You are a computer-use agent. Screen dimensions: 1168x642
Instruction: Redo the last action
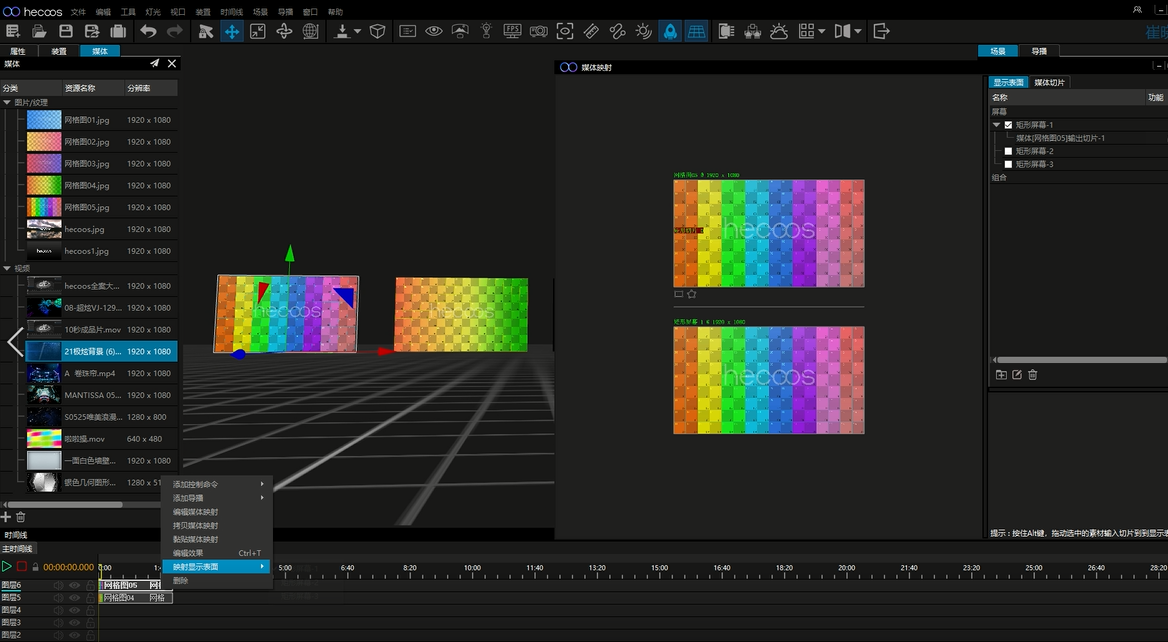pos(174,31)
